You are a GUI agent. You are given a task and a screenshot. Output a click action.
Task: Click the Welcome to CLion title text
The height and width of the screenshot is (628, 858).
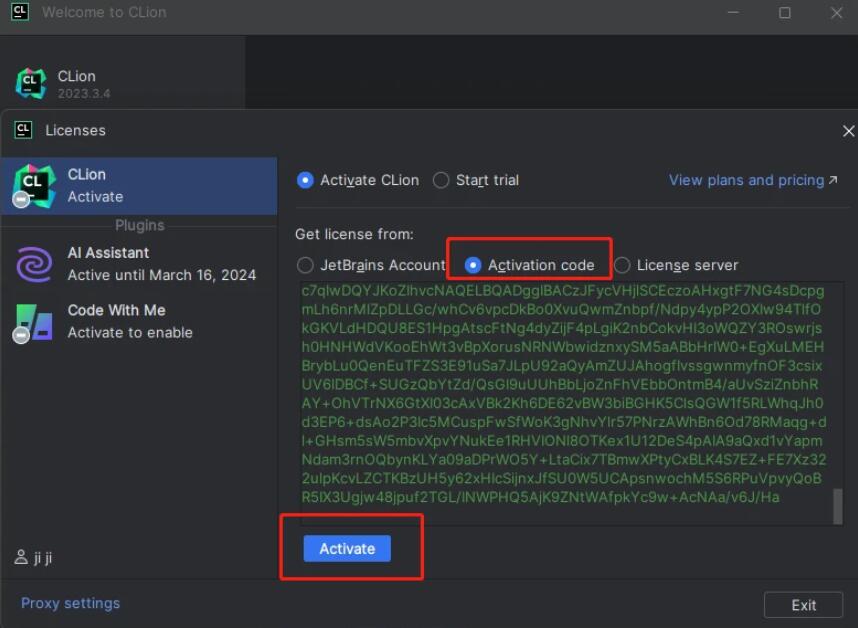click(x=104, y=12)
